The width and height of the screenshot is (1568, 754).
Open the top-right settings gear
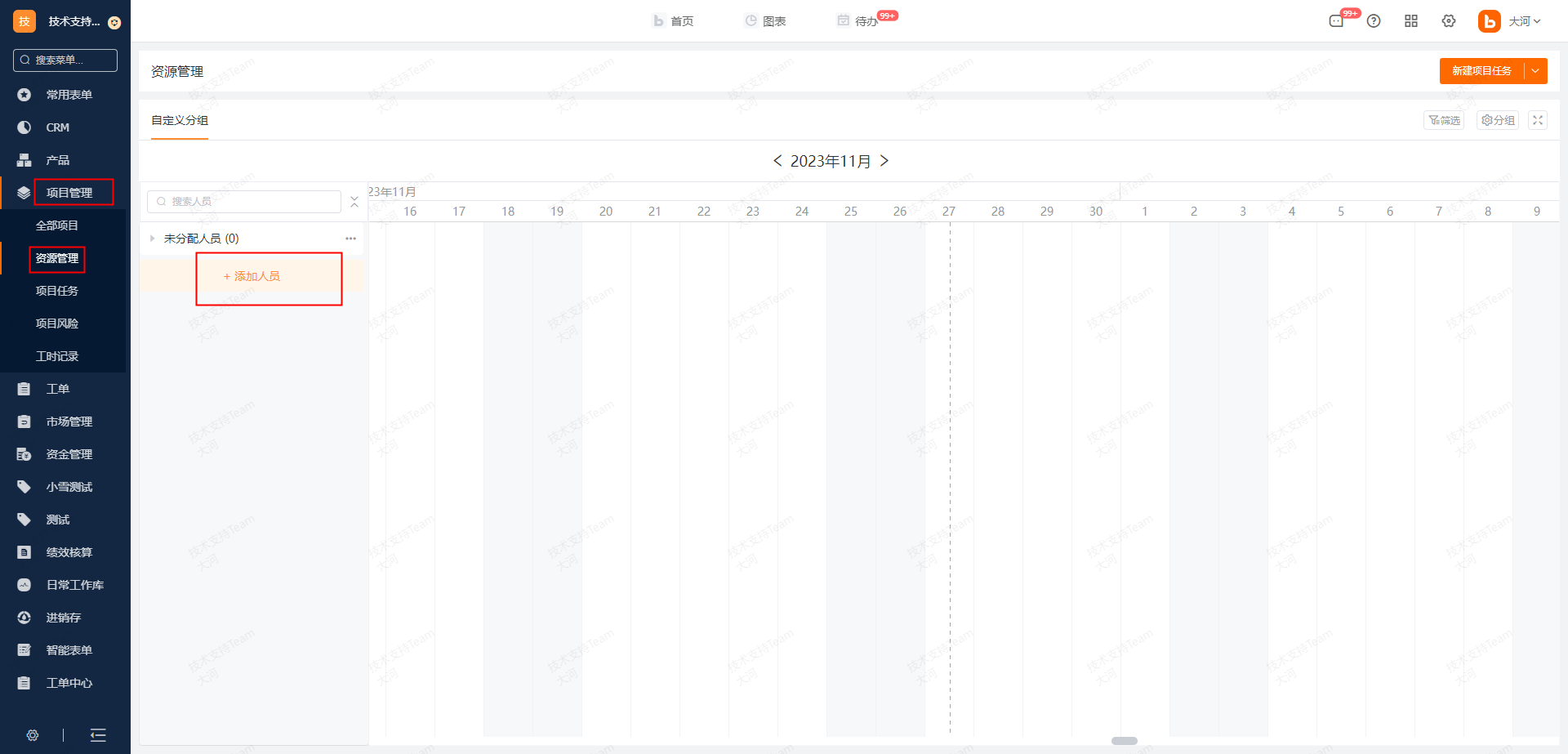[1449, 21]
